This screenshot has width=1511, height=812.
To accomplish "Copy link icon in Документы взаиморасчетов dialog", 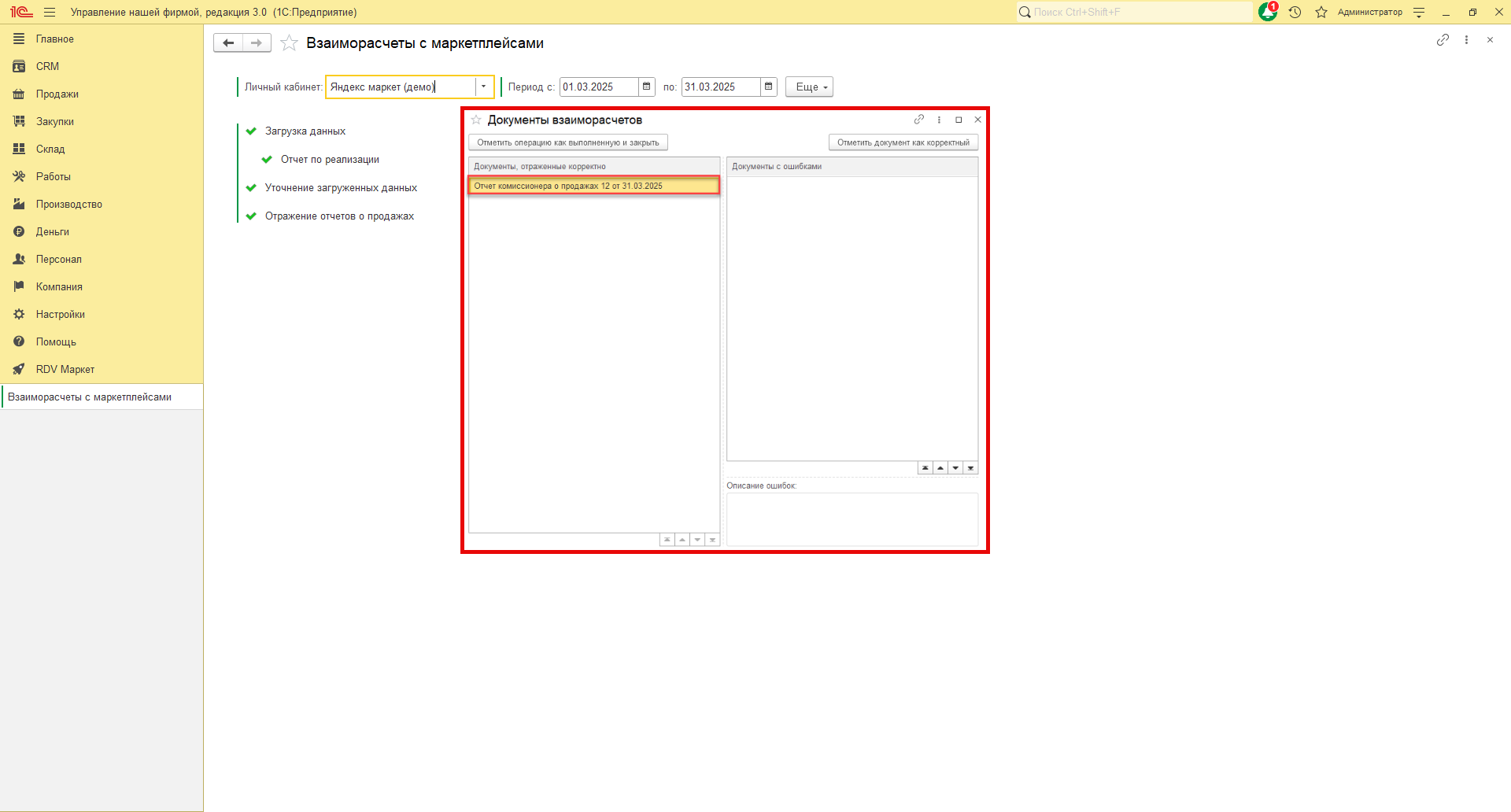I will tap(918, 120).
